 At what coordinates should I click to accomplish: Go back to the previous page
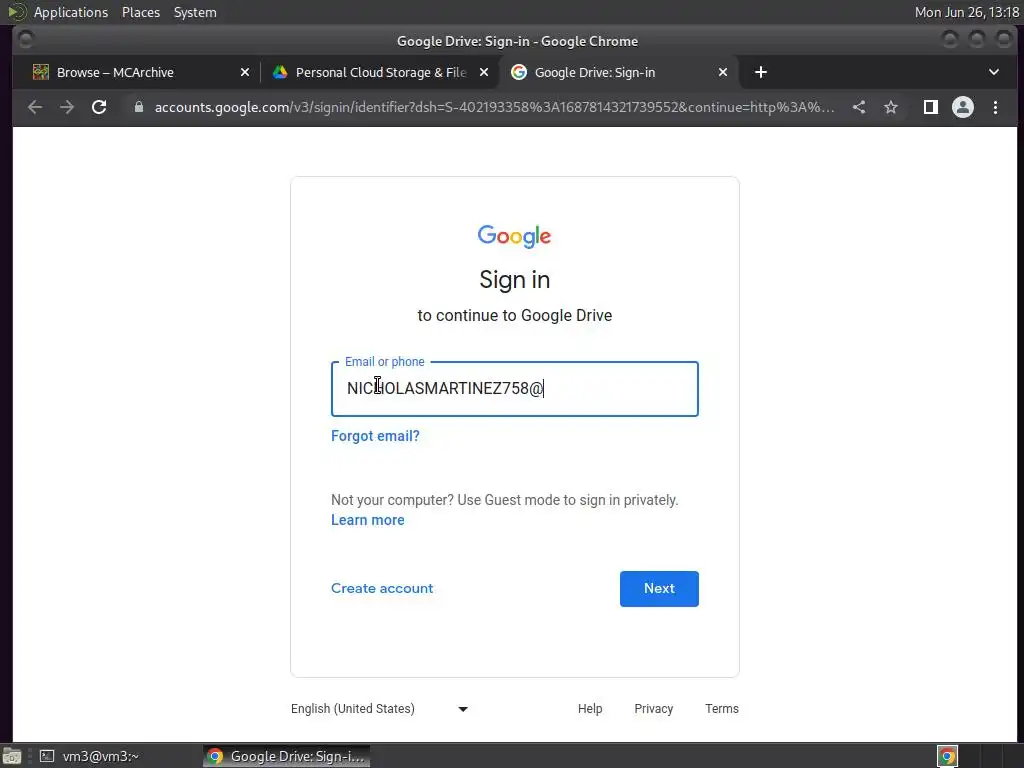[x=35, y=107]
